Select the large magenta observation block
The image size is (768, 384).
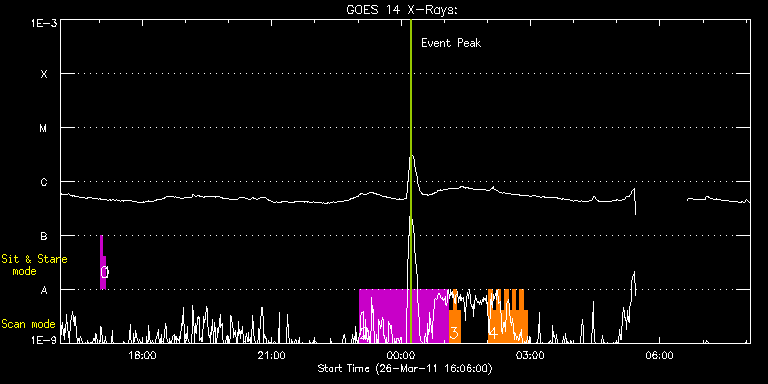coord(404,316)
